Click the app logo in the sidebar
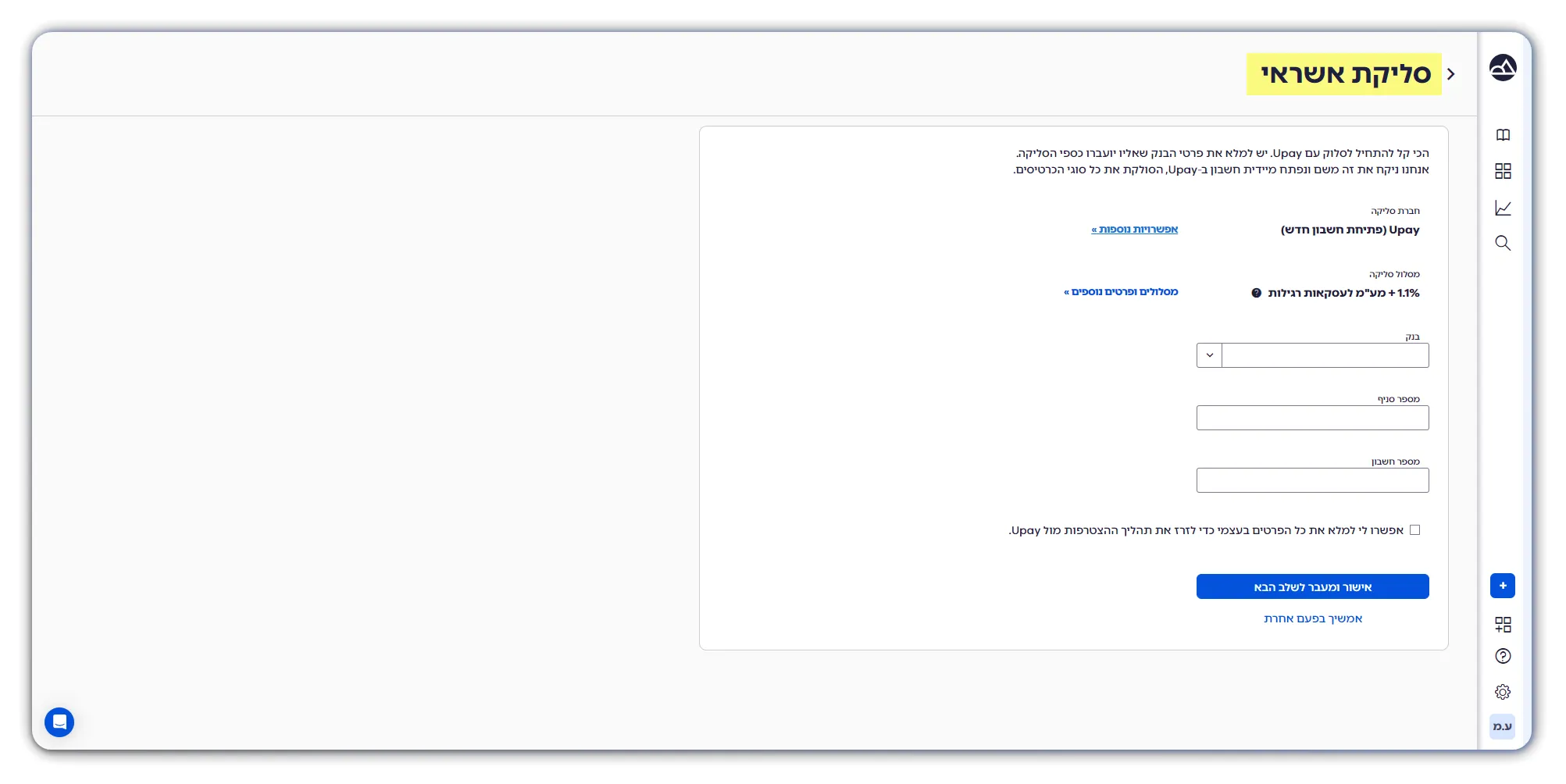 tap(1502, 68)
